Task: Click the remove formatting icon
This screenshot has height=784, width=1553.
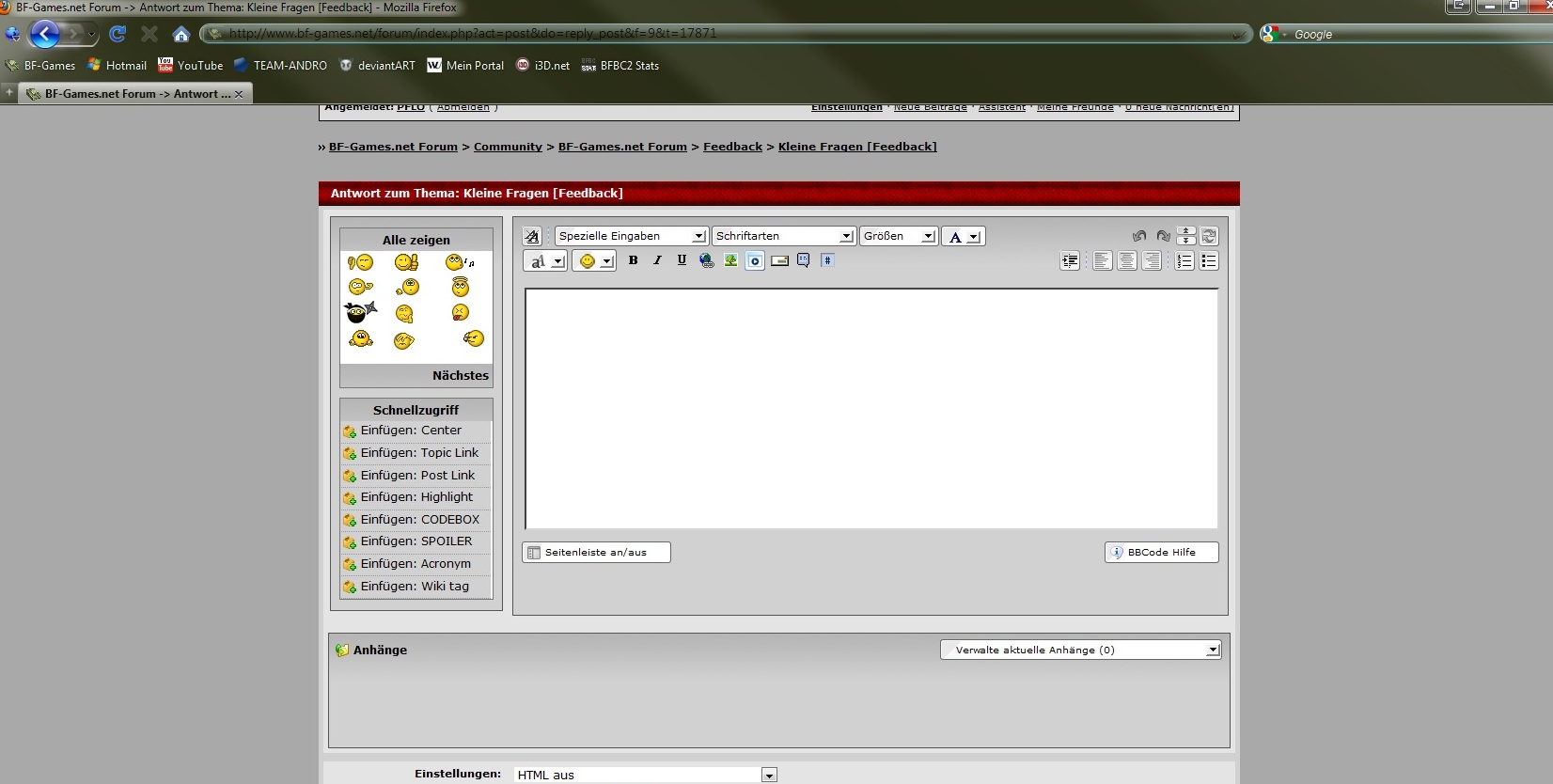Action: click(x=532, y=237)
